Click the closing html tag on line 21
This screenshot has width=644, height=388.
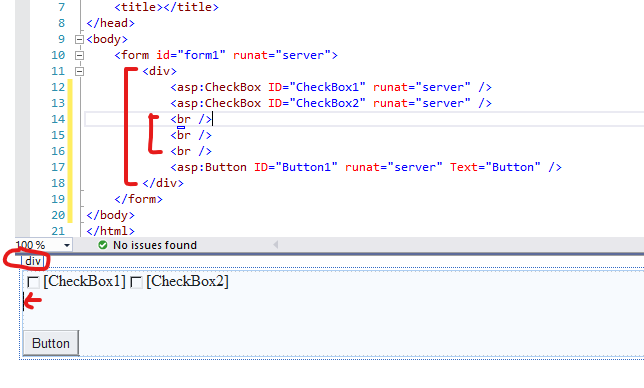coord(110,231)
